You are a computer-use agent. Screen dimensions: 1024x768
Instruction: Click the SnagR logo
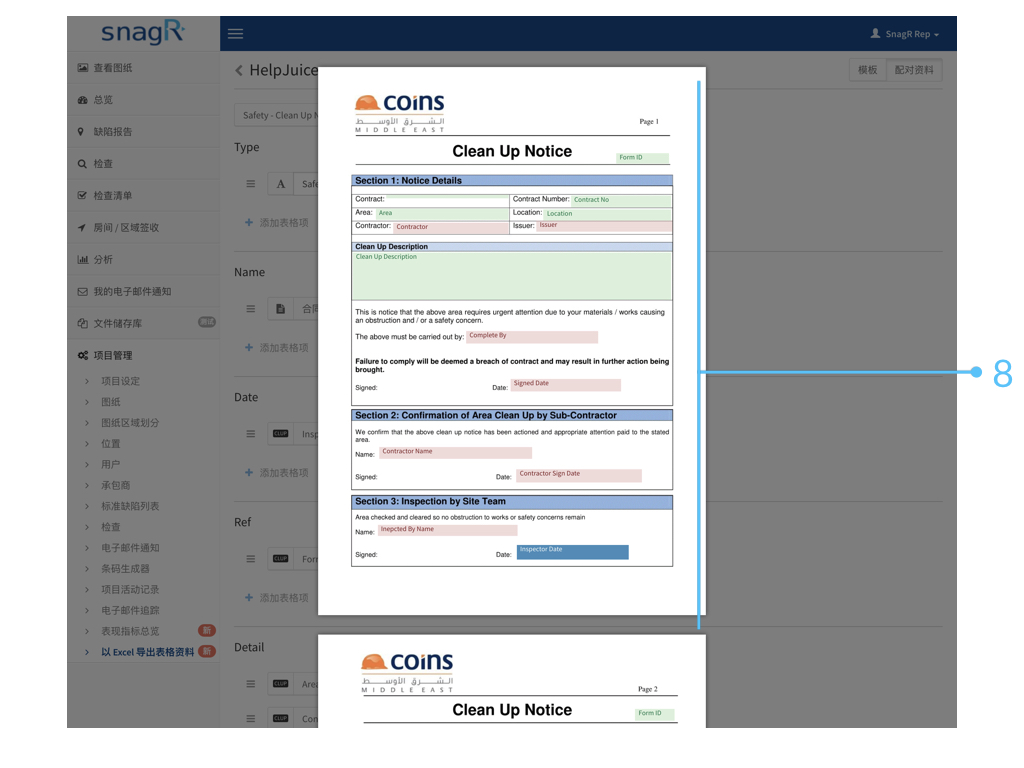click(x=143, y=32)
